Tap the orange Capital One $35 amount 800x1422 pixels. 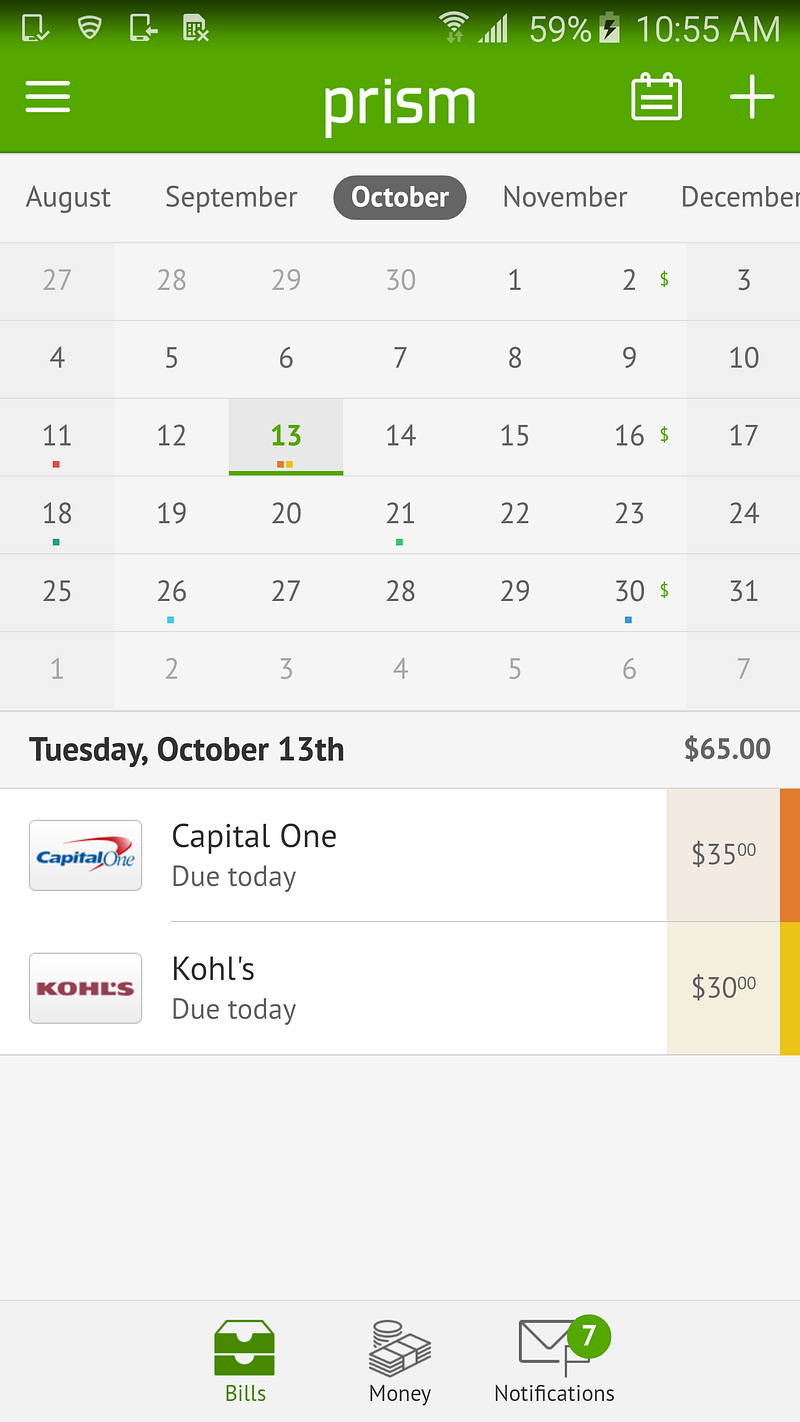click(723, 855)
